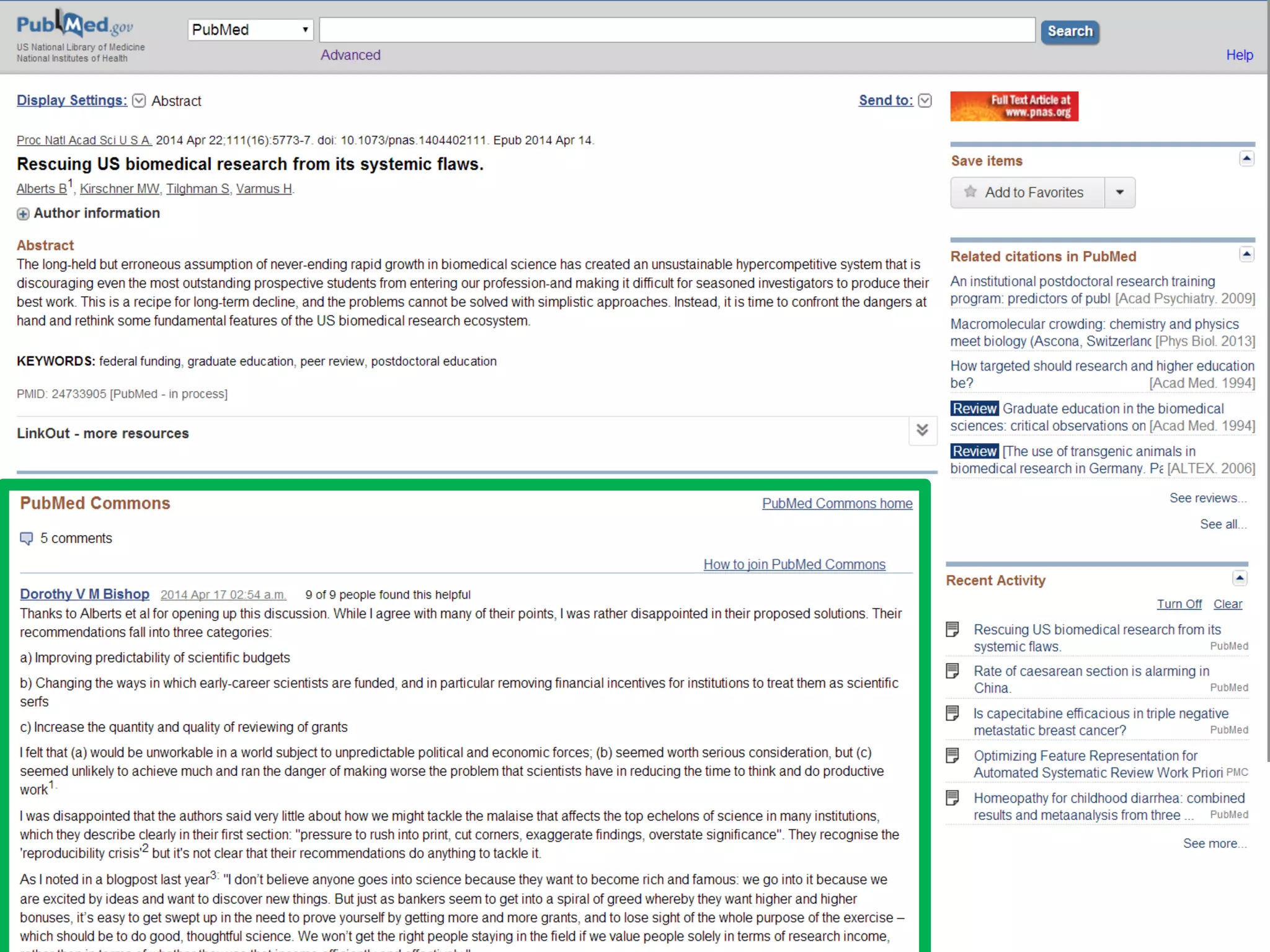Open the PubMed database dropdown
Viewport: 1270px width, 952px height.
click(251, 30)
